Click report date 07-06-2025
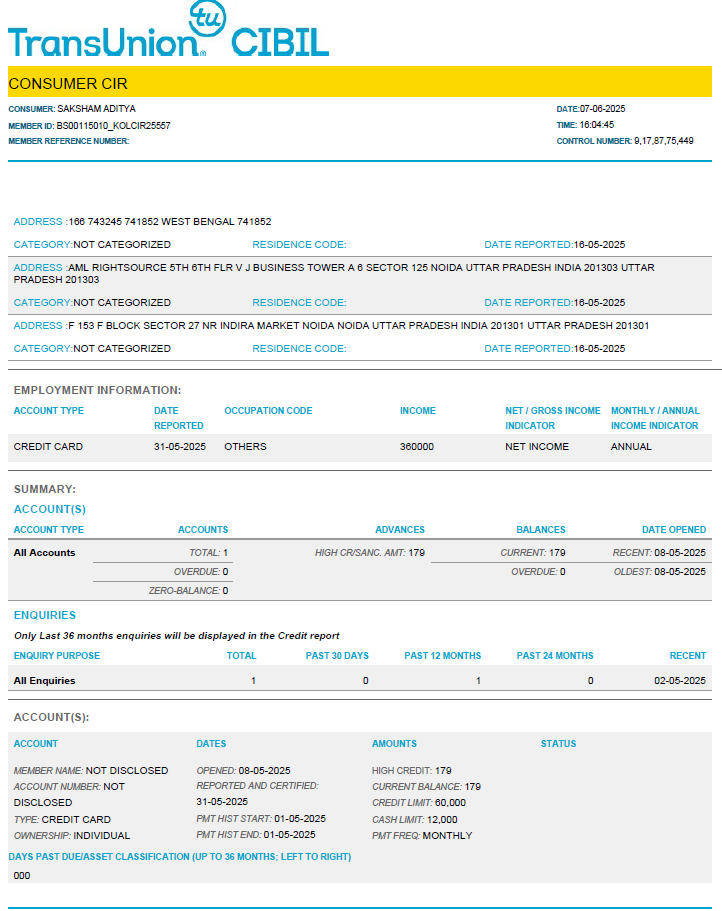Image resolution: width=722 pixels, height=911 pixels. [602, 109]
